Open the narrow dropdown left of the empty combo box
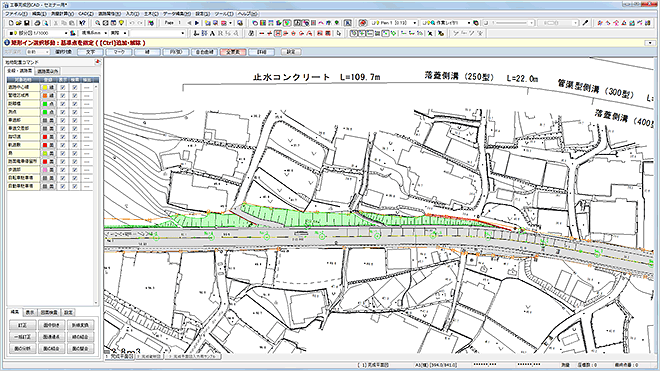The width and height of the screenshot is (660, 371). (x=117, y=33)
